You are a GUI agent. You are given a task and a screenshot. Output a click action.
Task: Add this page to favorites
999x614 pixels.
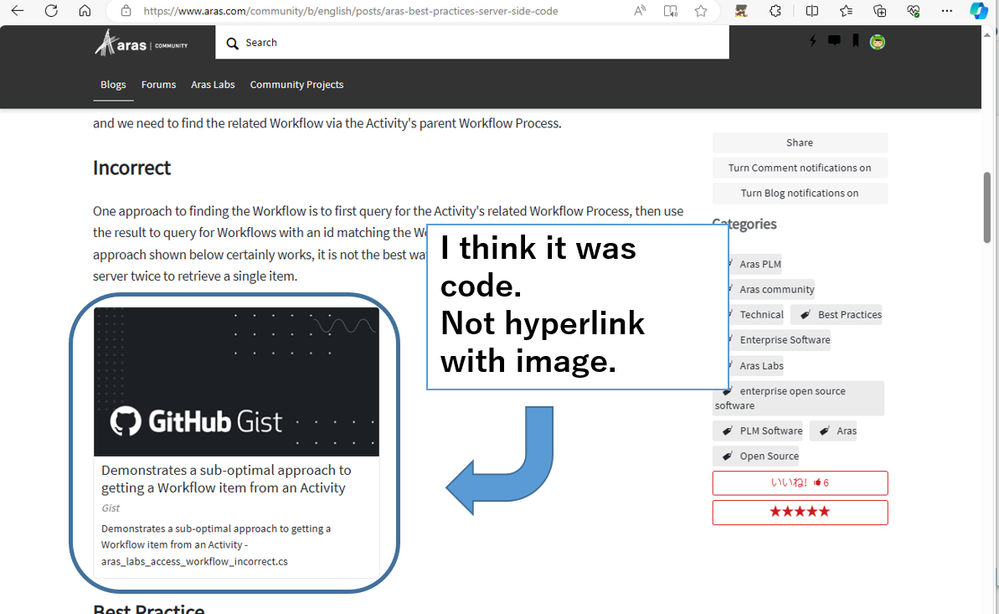tap(701, 11)
